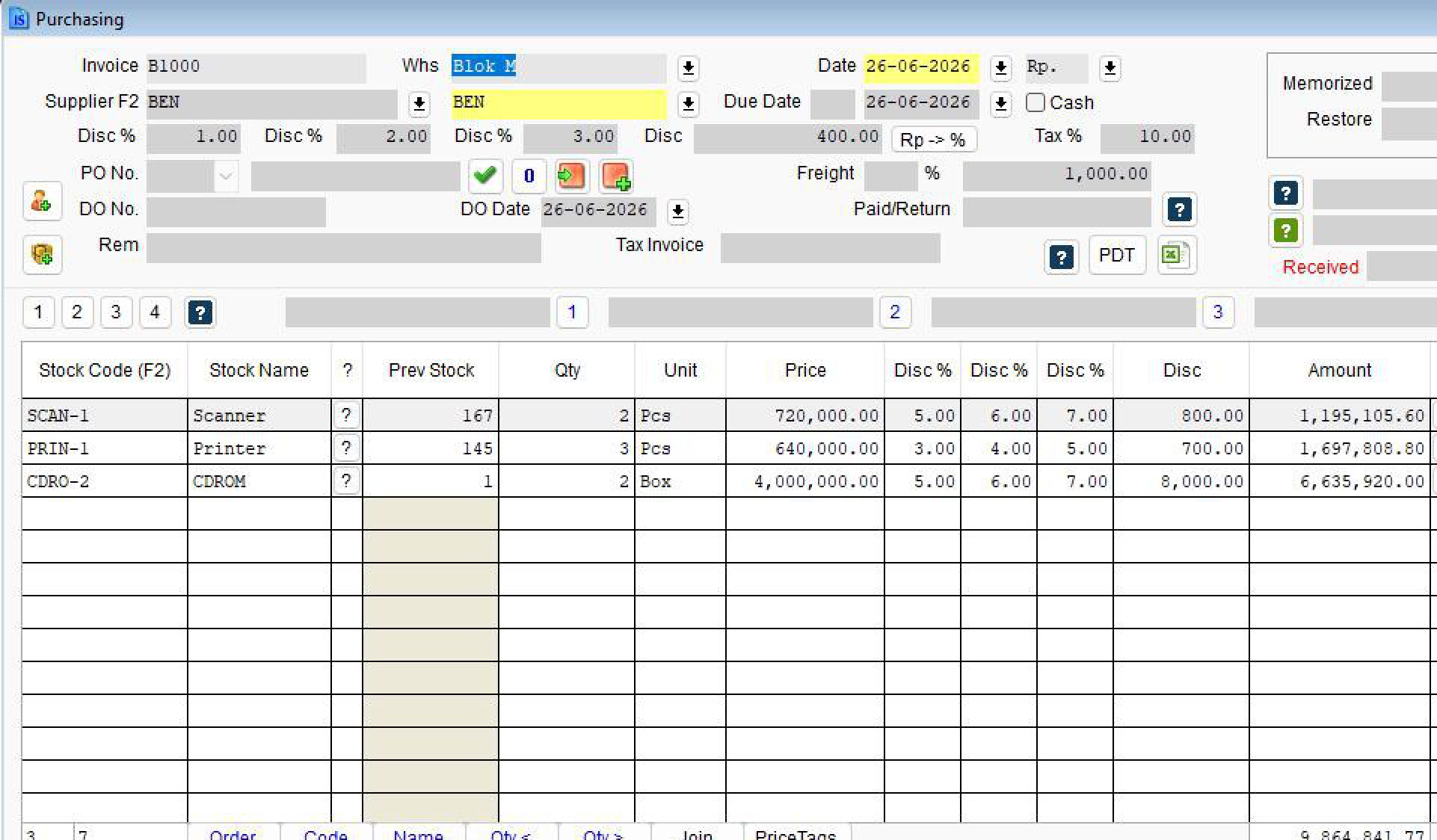This screenshot has height=840, width=1437.
Task: Click the ? button in the Scanner row
Action: pyautogui.click(x=346, y=415)
